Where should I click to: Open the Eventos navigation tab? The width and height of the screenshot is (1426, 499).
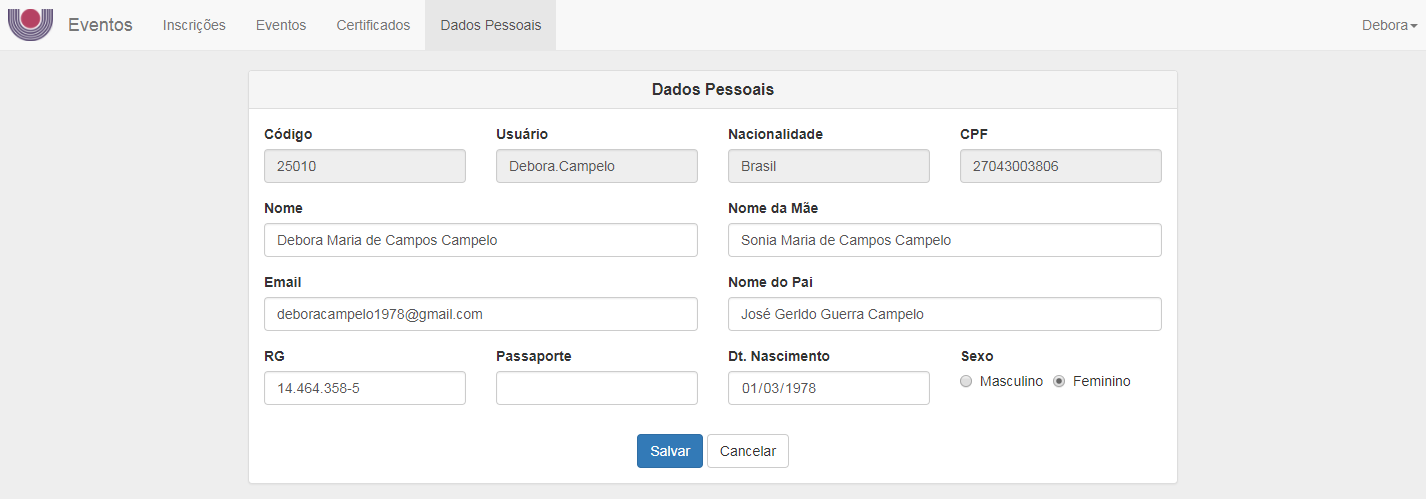[281, 25]
